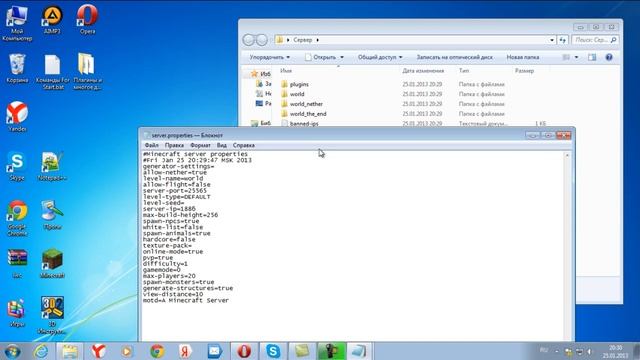The image size is (640, 360).
Task: Switch to Skype on the taskbar
Action: click(273, 351)
